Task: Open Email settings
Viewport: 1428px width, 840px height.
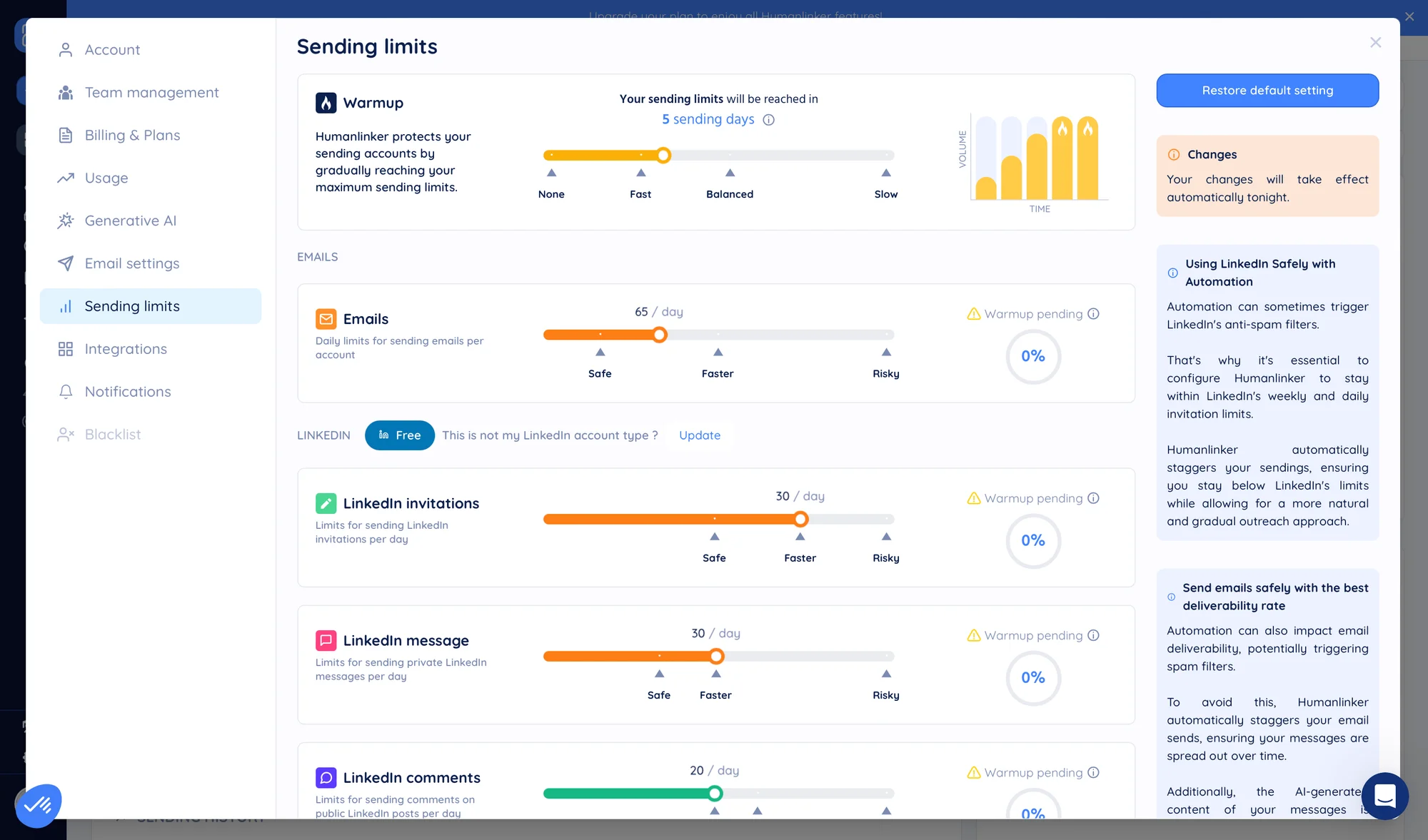Action: [151, 264]
